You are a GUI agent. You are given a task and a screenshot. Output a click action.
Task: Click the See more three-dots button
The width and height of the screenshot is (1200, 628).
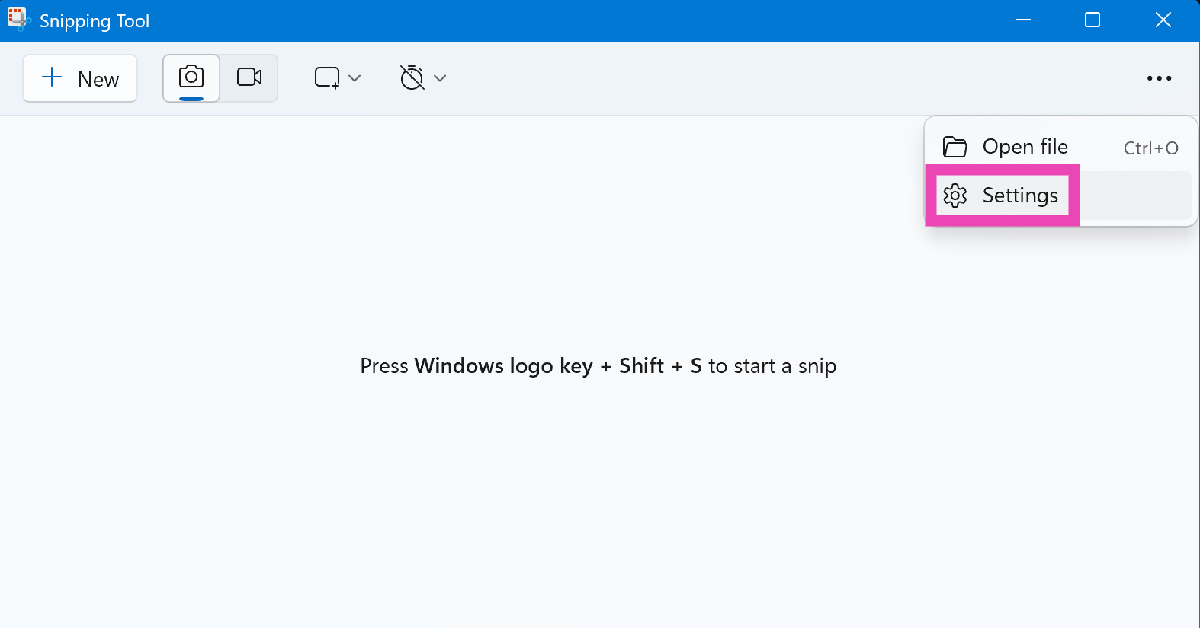pyautogui.click(x=1159, y=78)
